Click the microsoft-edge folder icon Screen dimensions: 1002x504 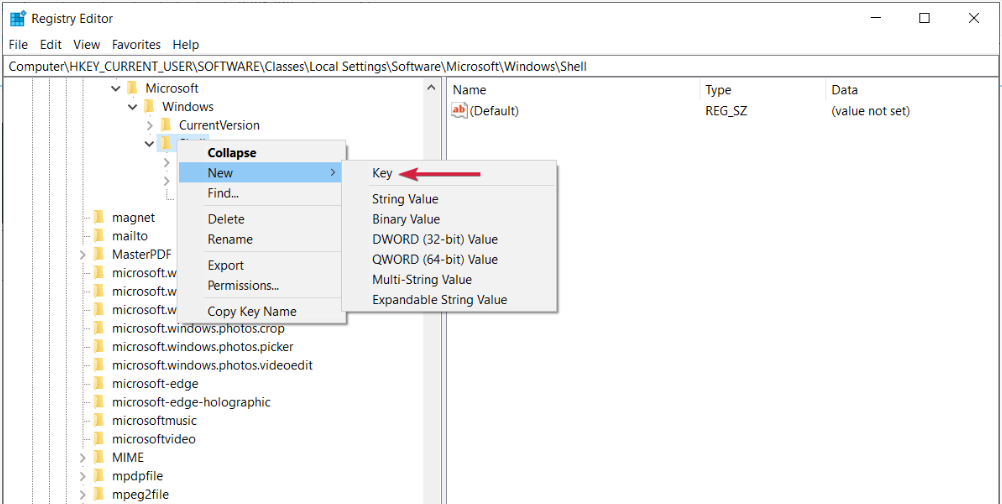(x=98, y=384)
